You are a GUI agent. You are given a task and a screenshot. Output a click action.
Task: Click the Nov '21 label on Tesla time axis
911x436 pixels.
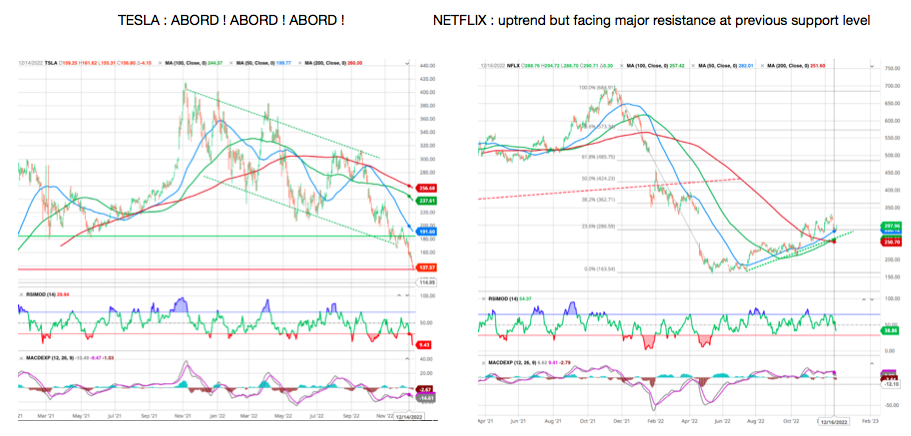coord(184,416)
